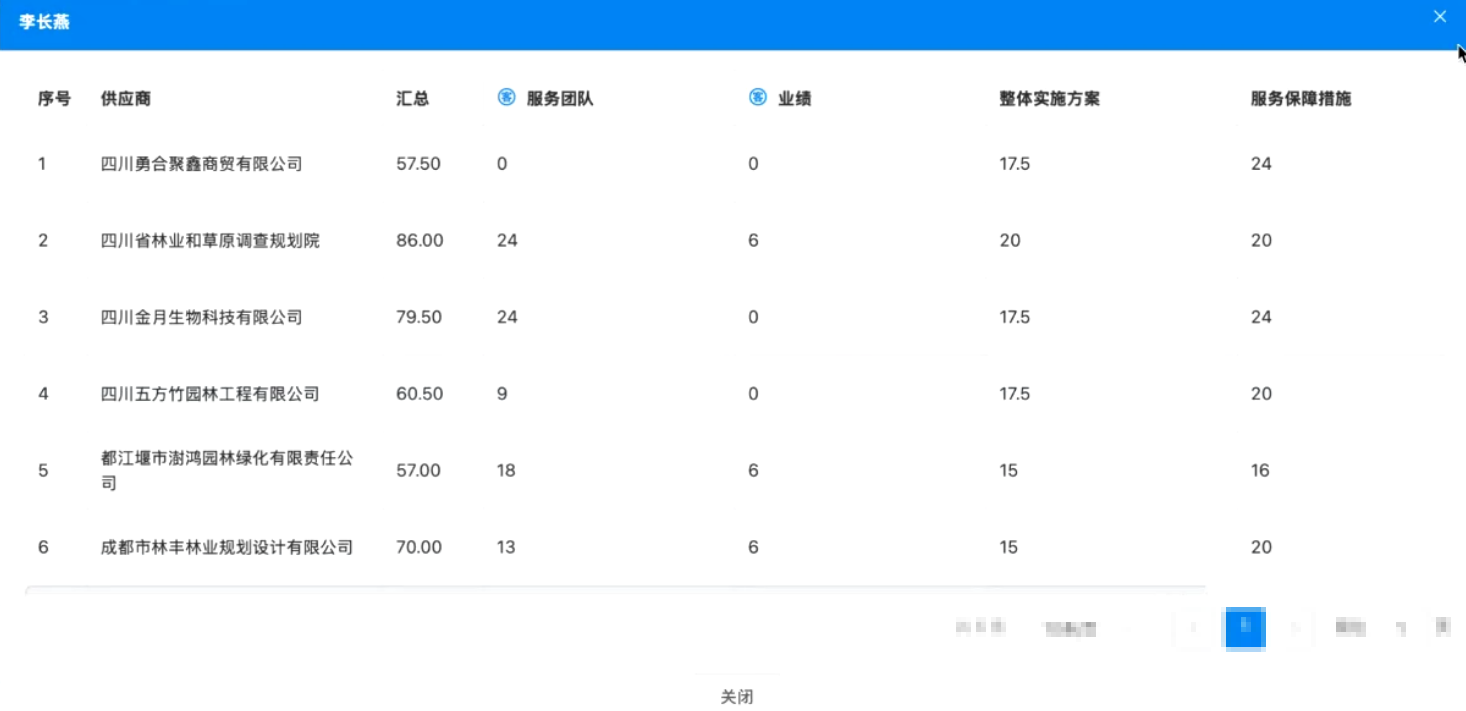Click the total score 57.50

pyautogui.click(x=418, y=164)
